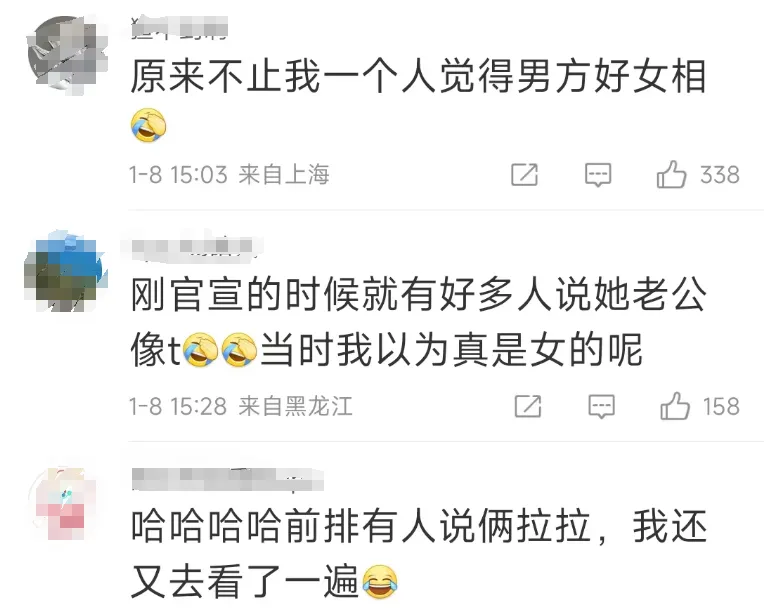Viewport: 783px width, 615px height.
Task: Tap the 158 like count
Action: point(722,406)
